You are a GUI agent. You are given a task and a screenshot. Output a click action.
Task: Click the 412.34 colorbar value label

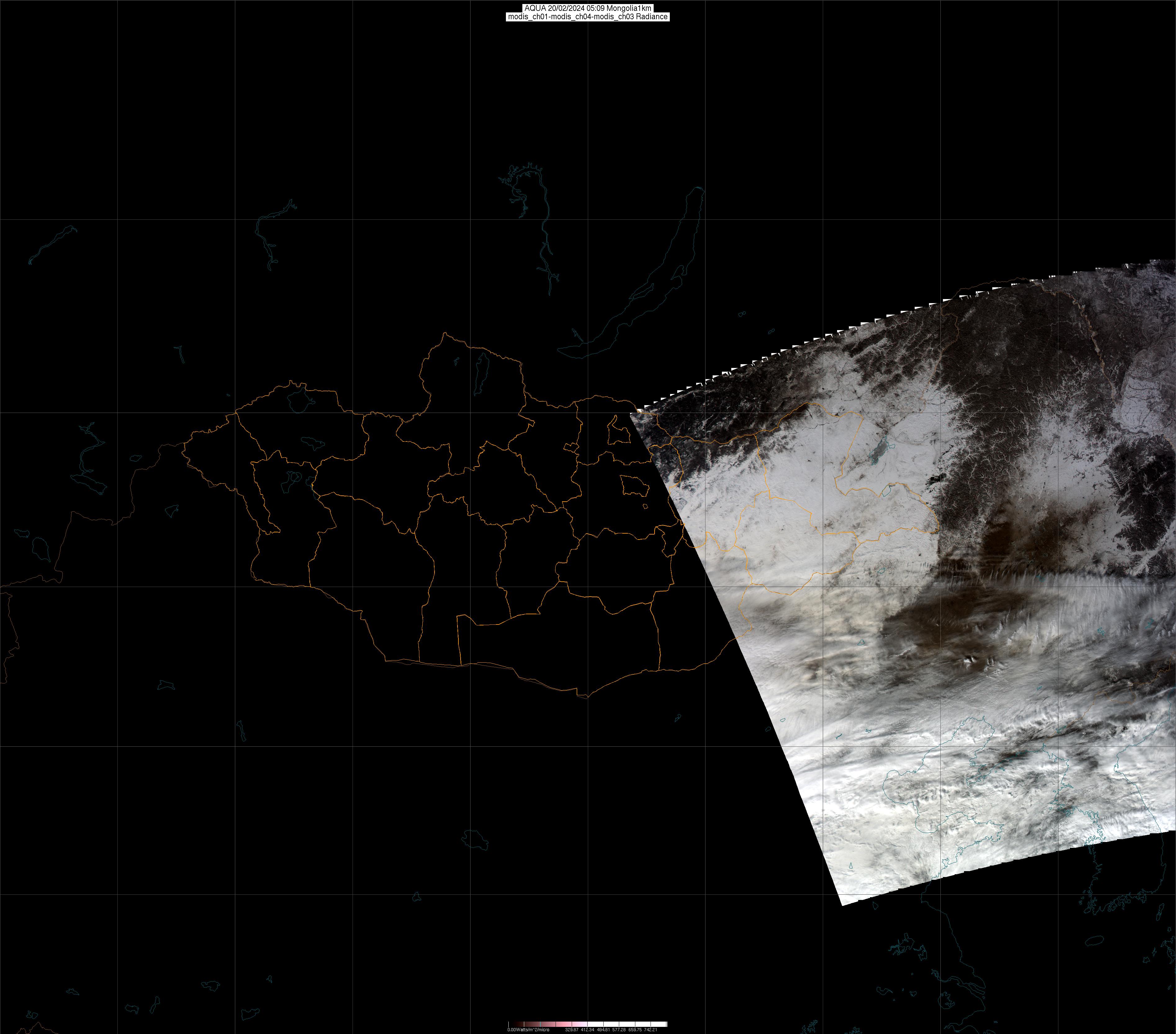[588, 1030]
